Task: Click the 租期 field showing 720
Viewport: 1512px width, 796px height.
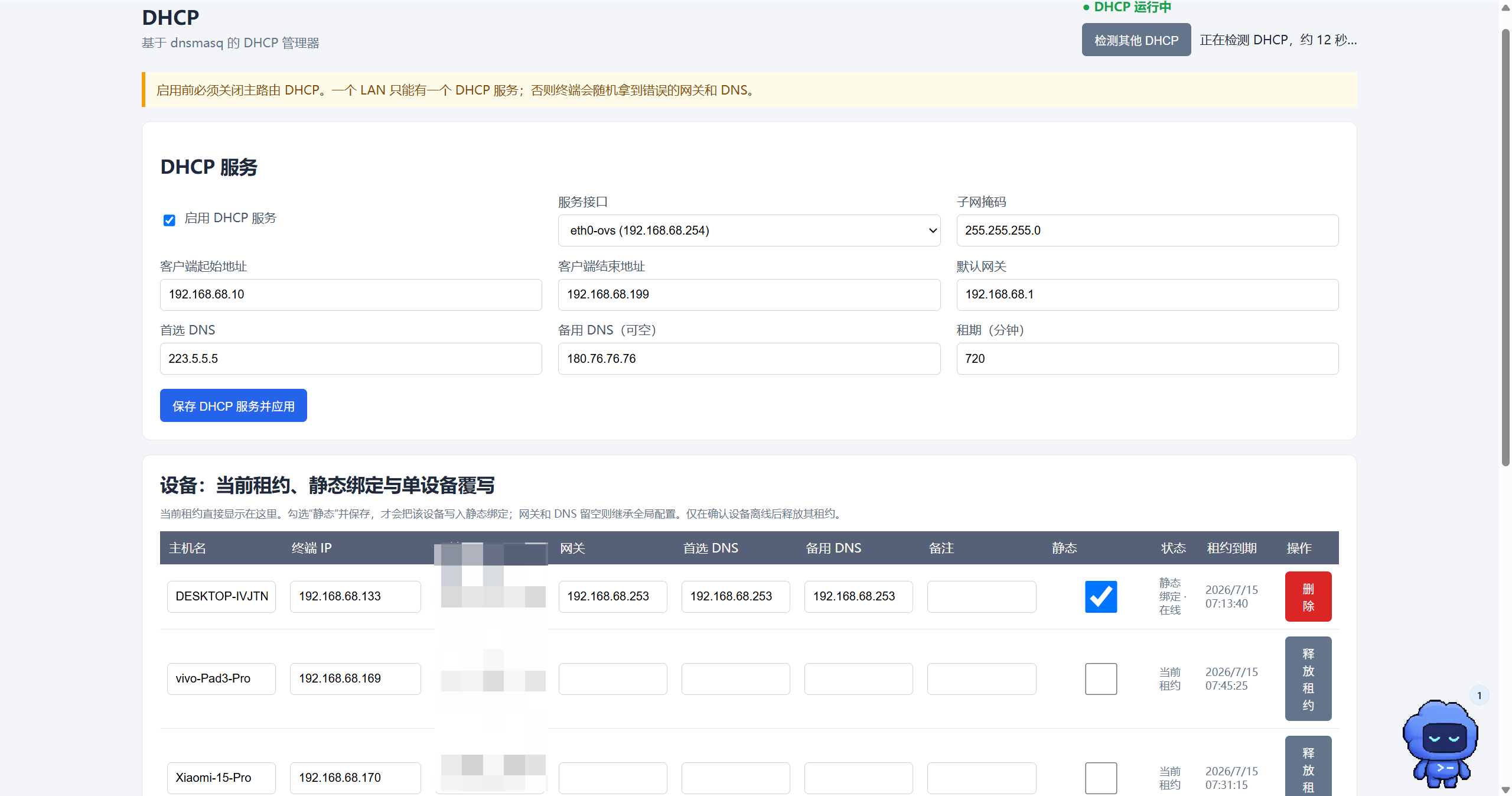Action: point(1148,359)
